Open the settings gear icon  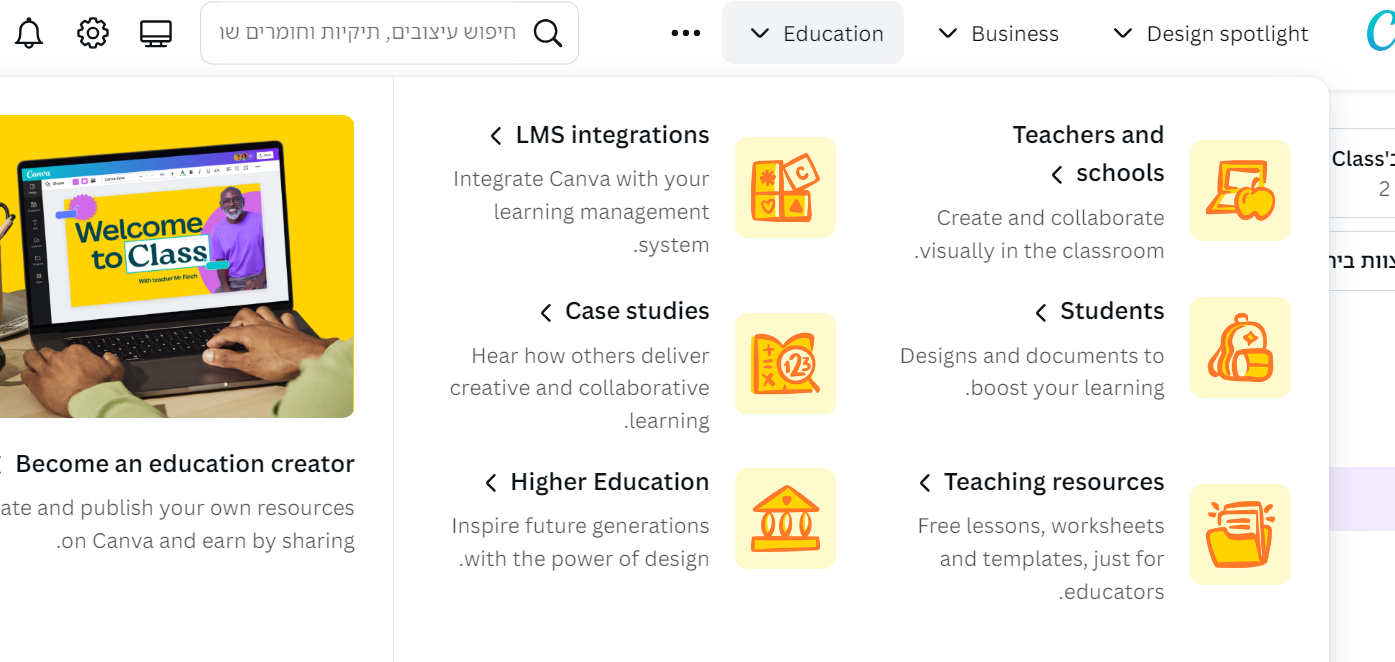(93, 33)
